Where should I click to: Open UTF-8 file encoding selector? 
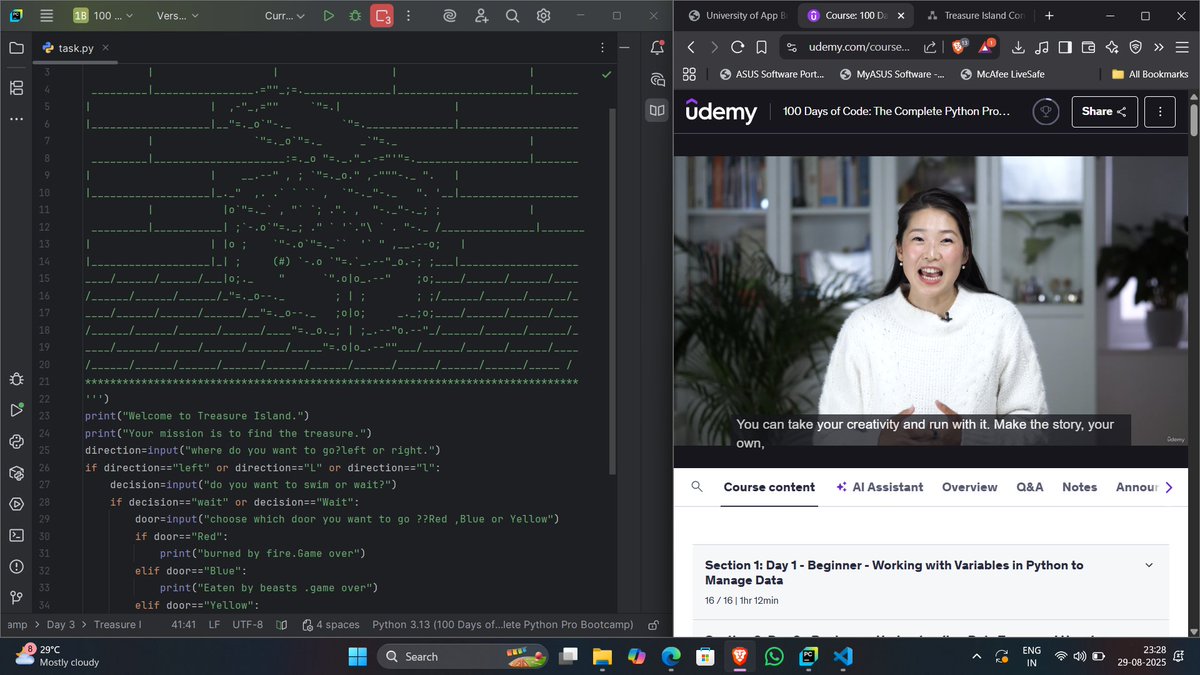[247, 624]
